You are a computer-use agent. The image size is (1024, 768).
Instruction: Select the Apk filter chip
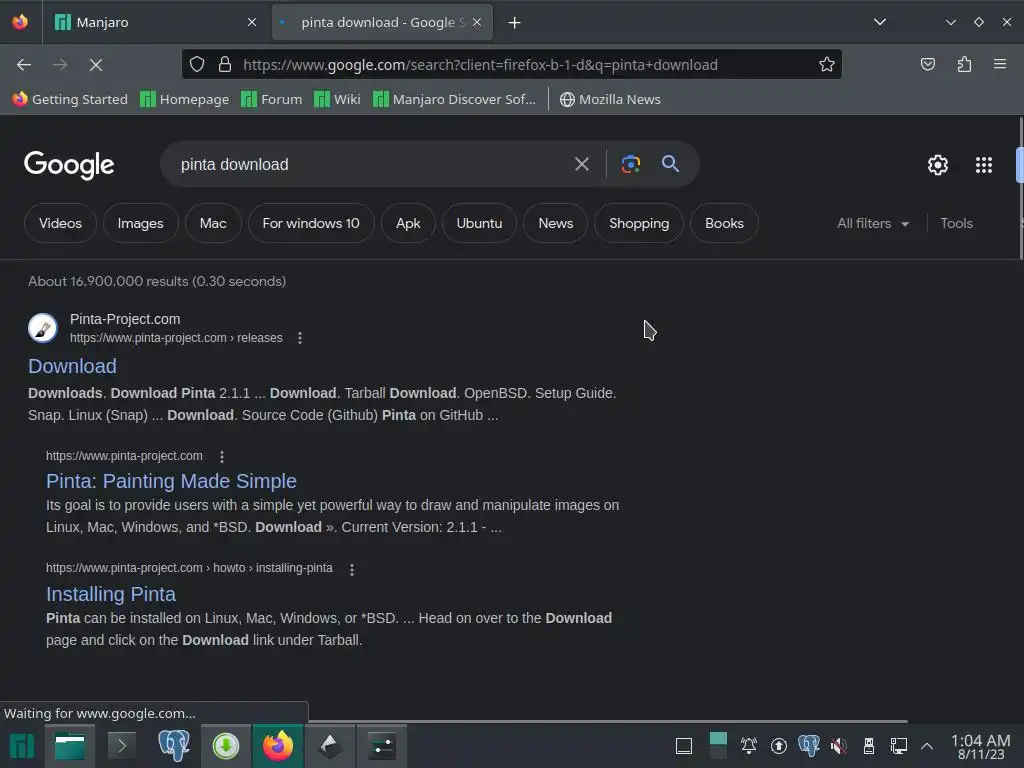(x=408, y=223)
